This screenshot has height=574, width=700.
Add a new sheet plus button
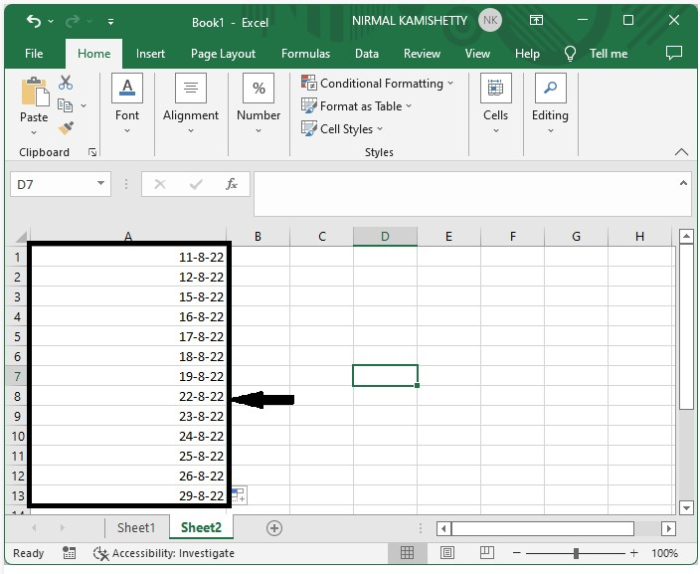point(274,528)
